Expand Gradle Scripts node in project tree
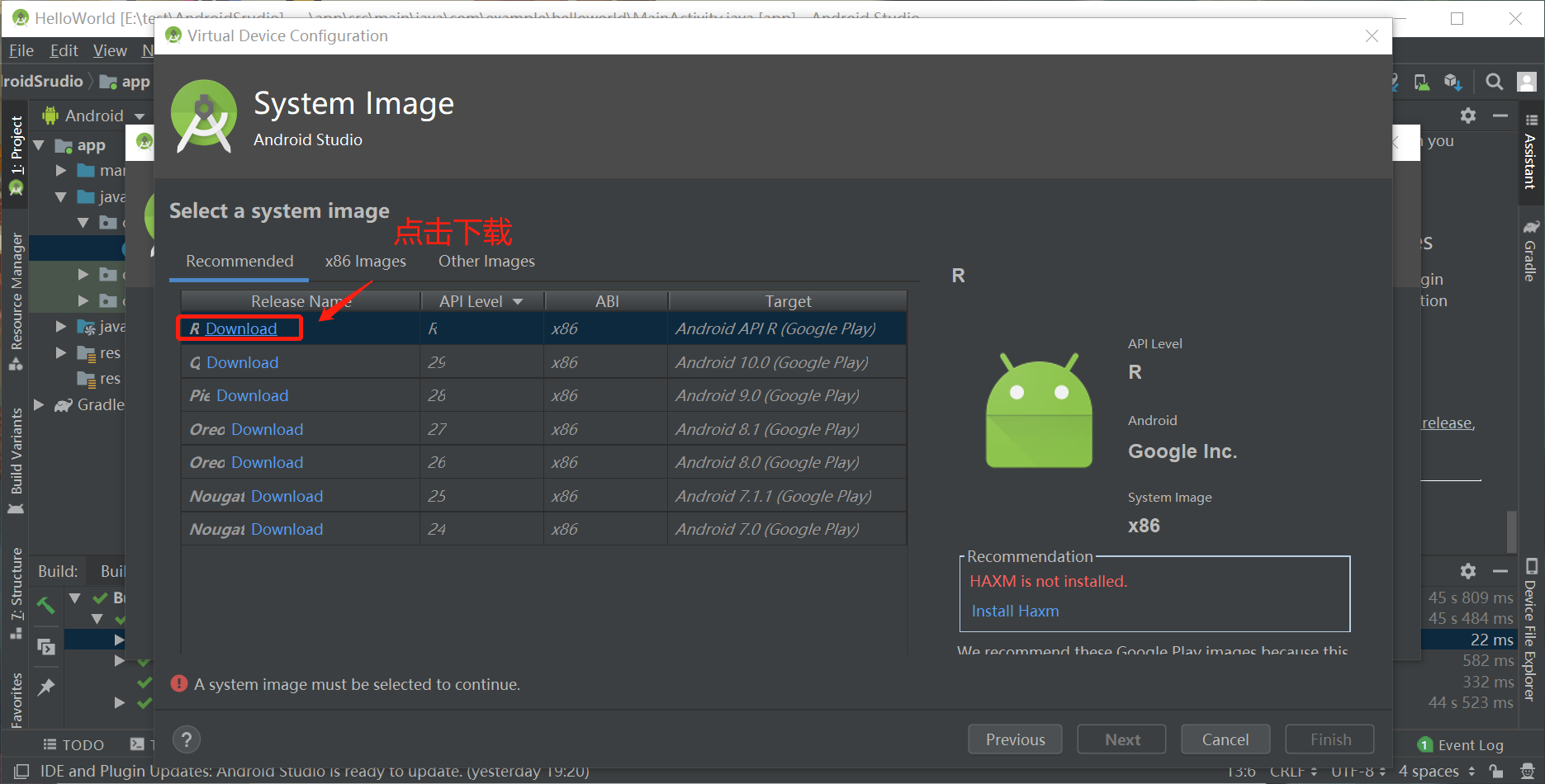The height and width of the screenshot is (784, 1545). (39, 405)
